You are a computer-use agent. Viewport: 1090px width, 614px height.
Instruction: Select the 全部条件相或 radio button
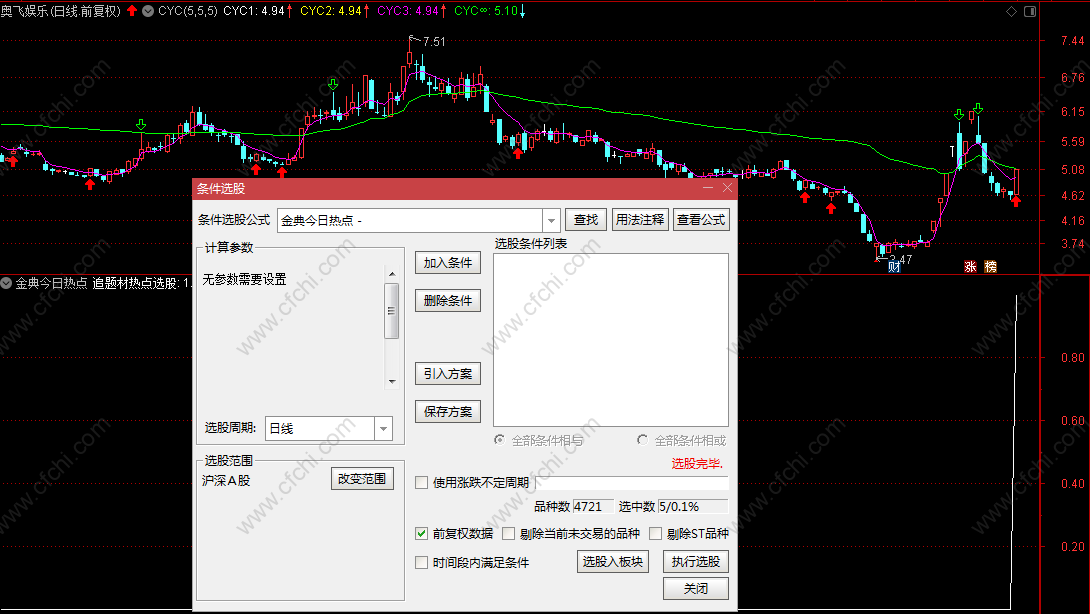pyautogui.click(x=642, y=440)
